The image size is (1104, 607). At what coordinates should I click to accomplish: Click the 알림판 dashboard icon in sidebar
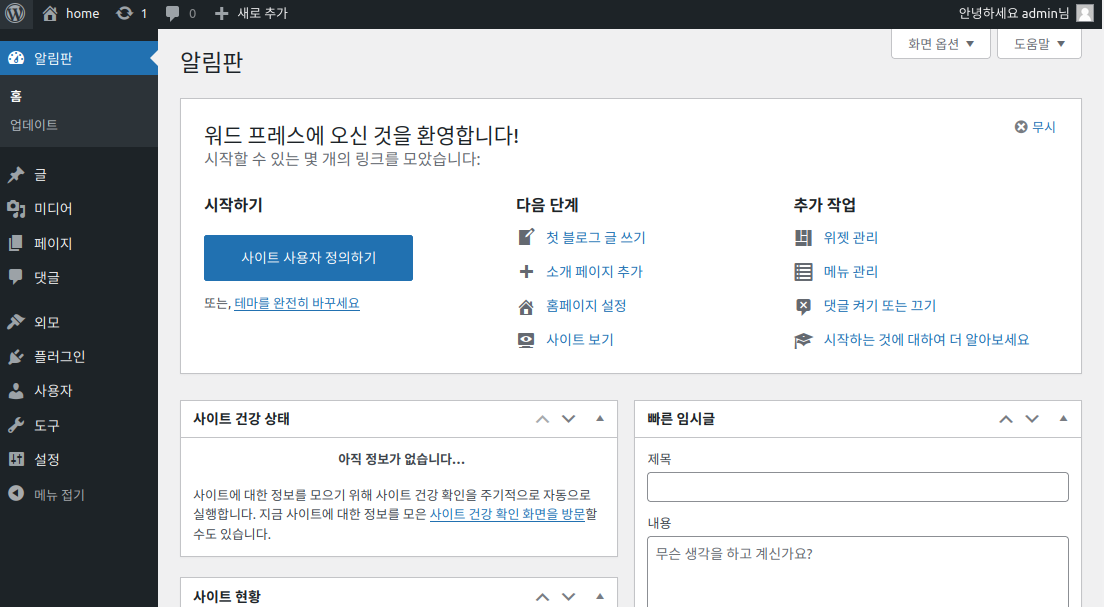[x=16, y=58]
